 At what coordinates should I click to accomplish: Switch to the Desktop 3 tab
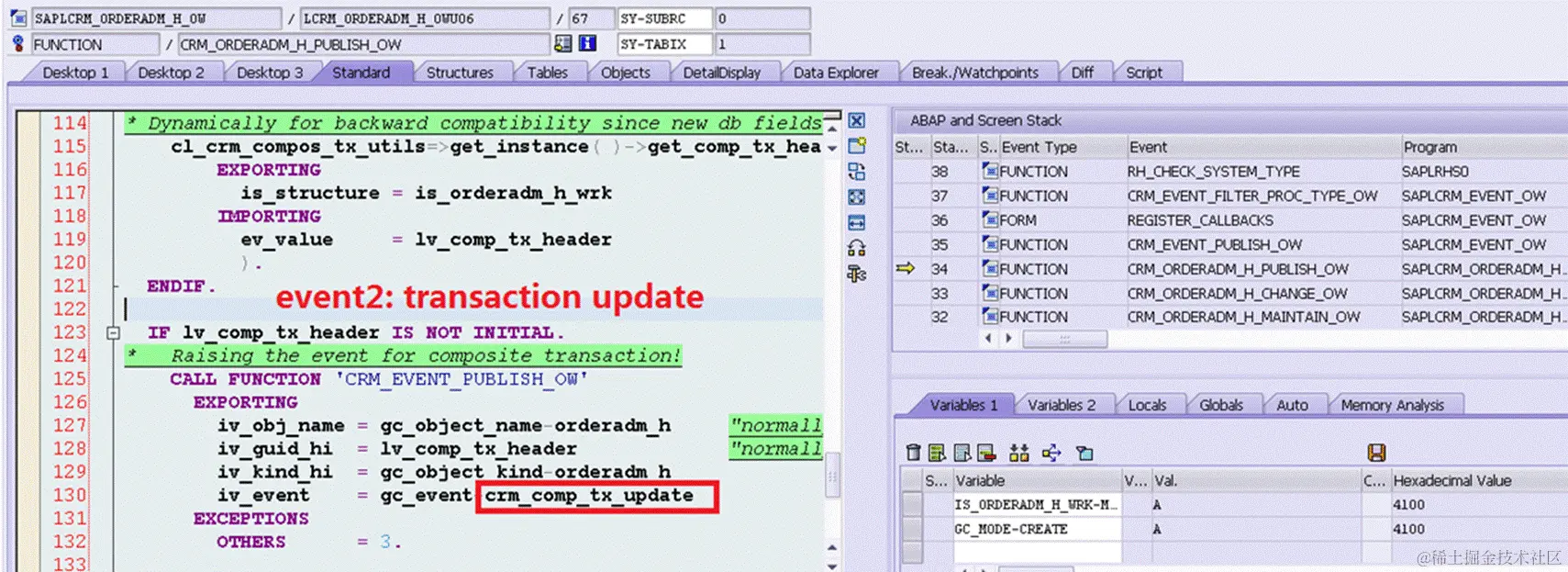pos(269,73)
